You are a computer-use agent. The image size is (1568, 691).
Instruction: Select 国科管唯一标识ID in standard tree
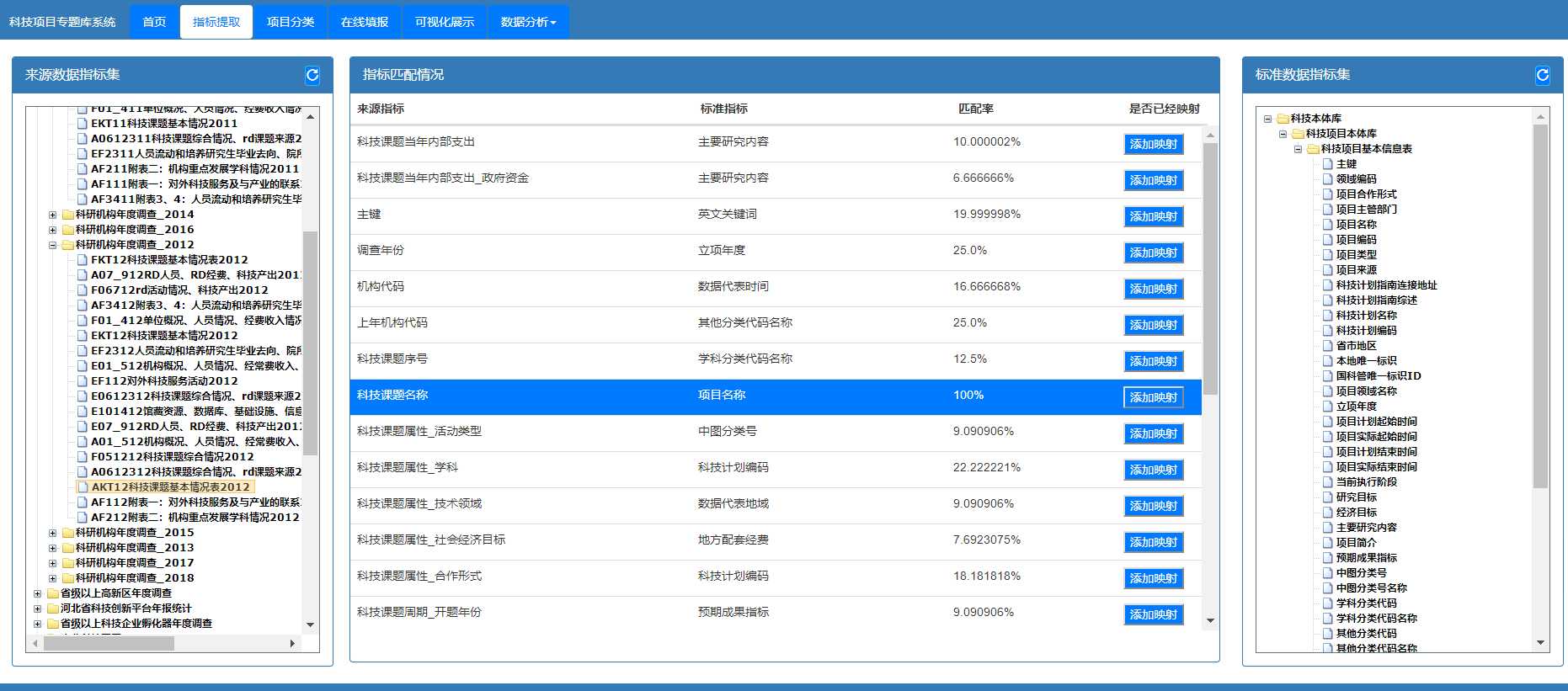pyautogui.click(x=1378, y=376)
